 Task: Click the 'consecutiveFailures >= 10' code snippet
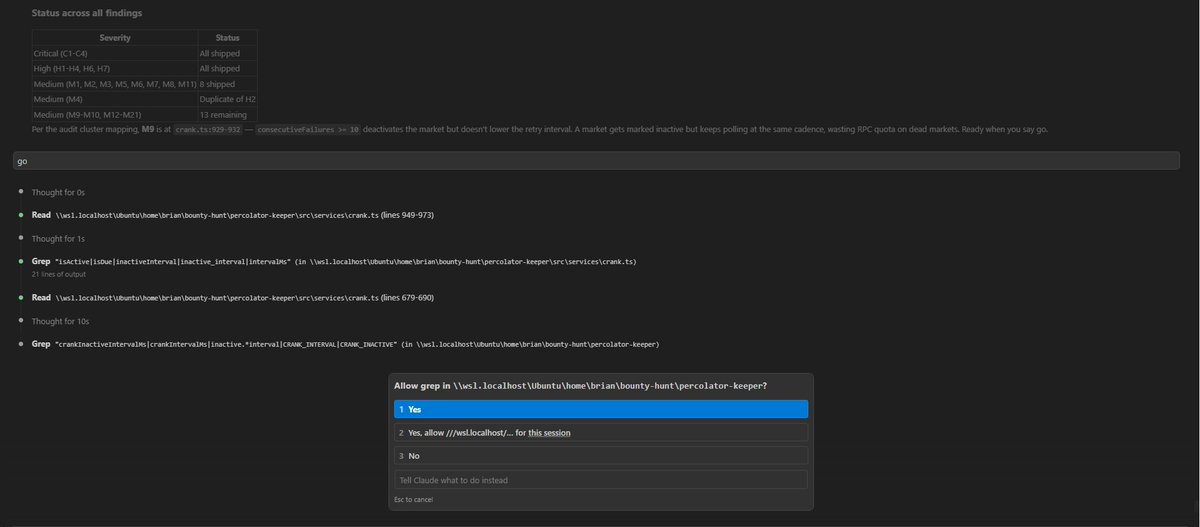coord(310,130)
